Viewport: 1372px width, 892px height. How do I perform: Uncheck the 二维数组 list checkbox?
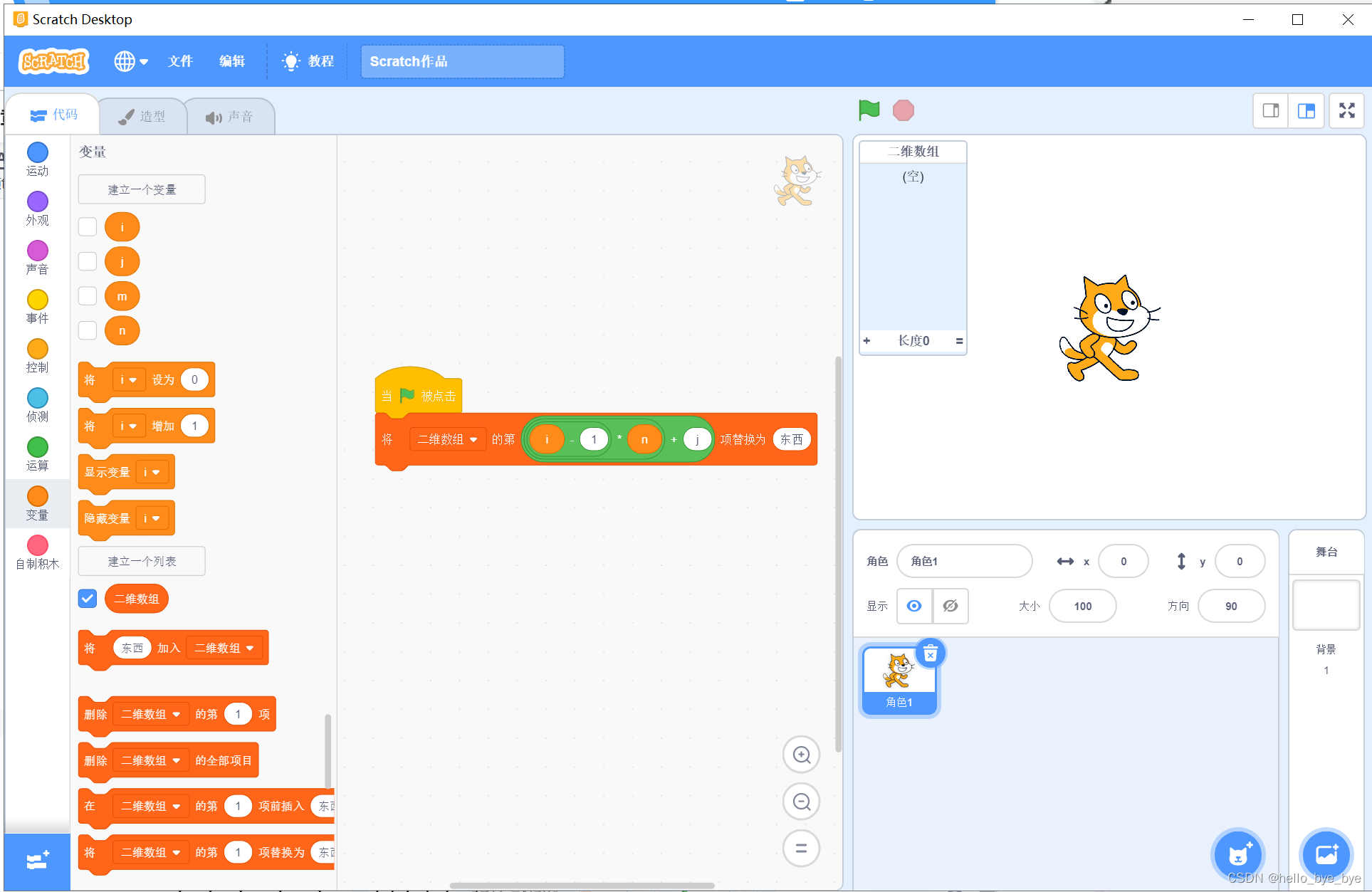(x=88, y=599)
